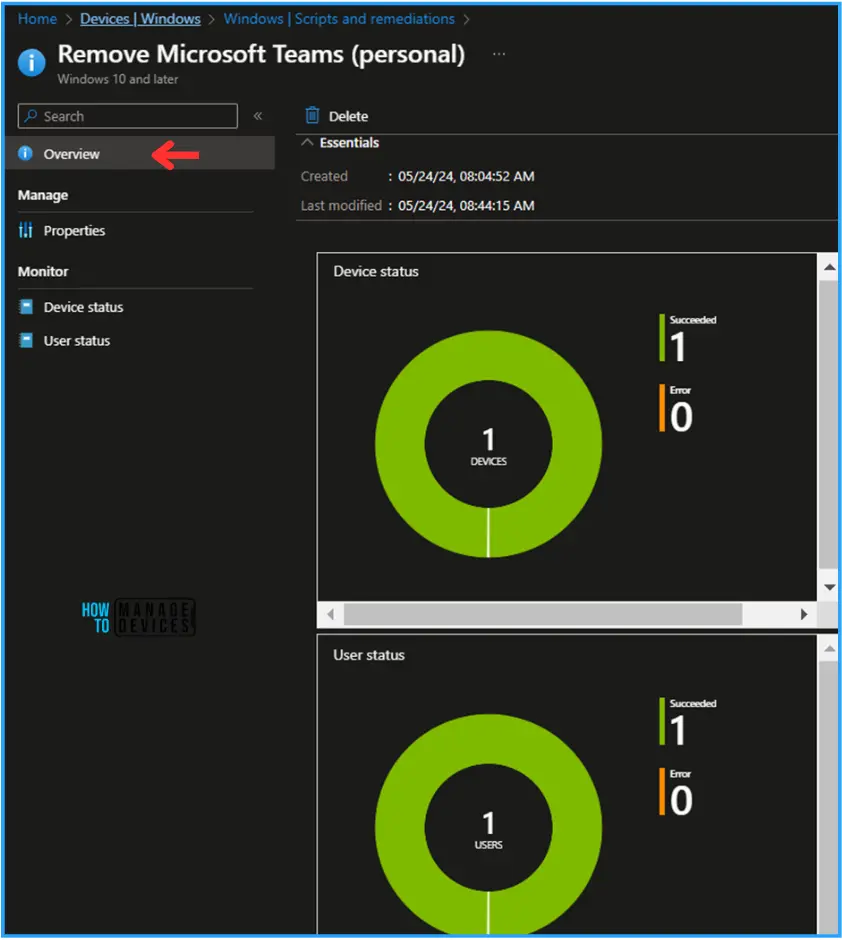This screenshot has width=842, height=940.
Task: Click the User status sidebar icon
Action: (x=26, y=341)
